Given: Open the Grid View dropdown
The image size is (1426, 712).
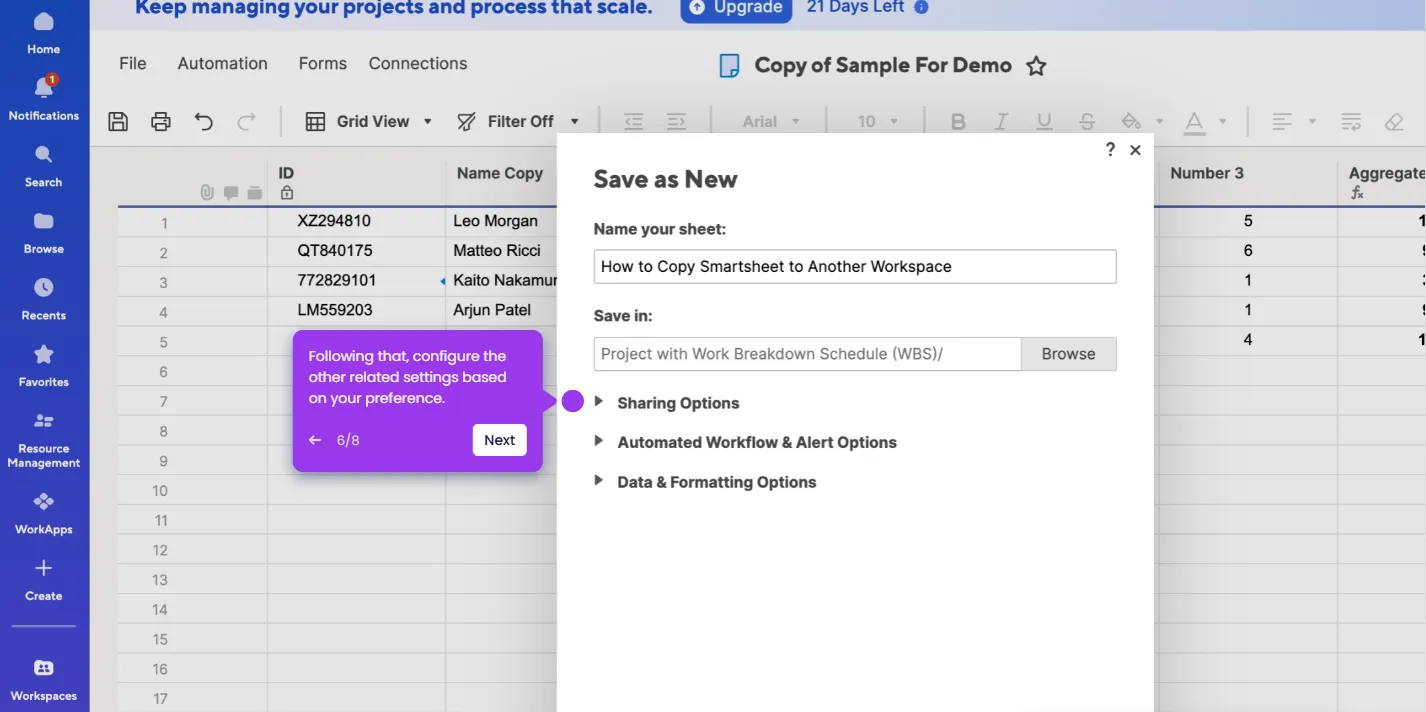Looking at the screenshot, I should click(369, 121).
